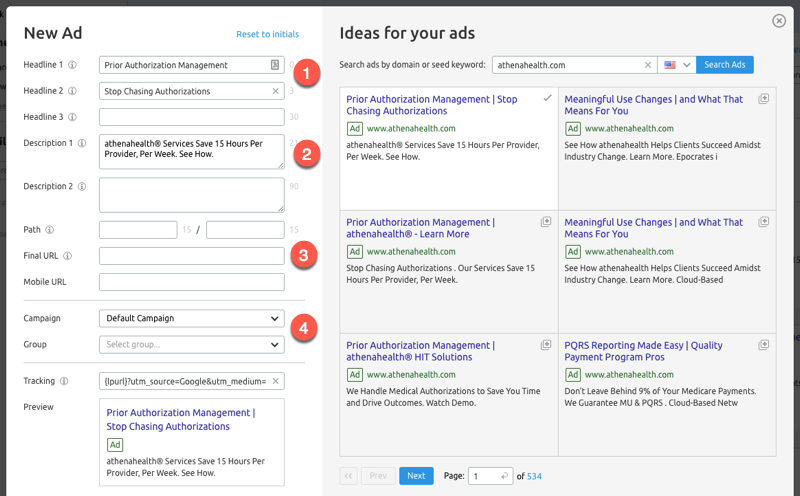Click the Page number input box
This screenshot has width=800, height=496.
click(487, 476)
